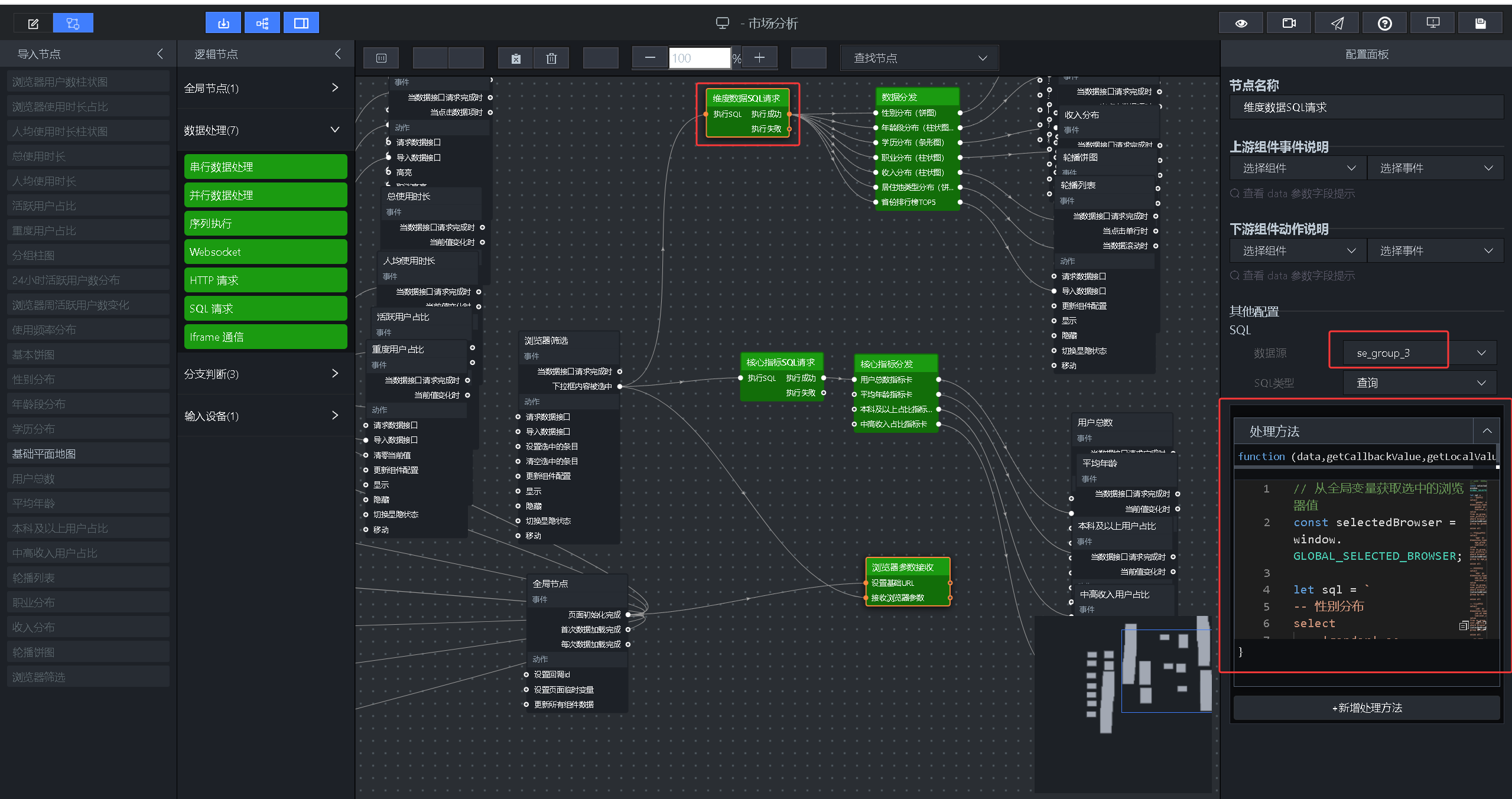This screenshot has width=1512, height=799.
Task: Click the import download icon in top bar
Action: (x=223, y=24)
